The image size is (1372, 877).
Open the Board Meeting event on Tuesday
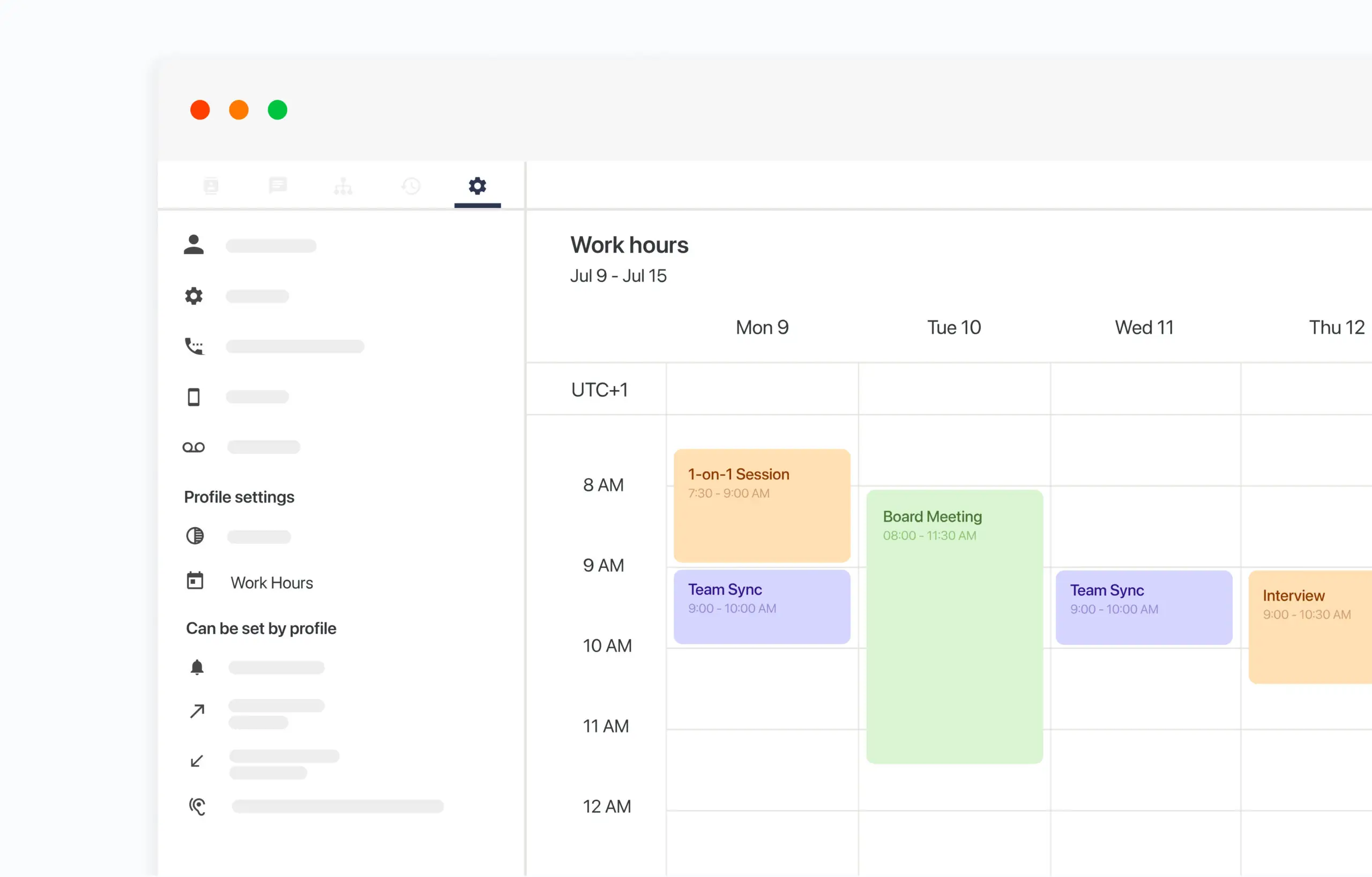(955, 626)
